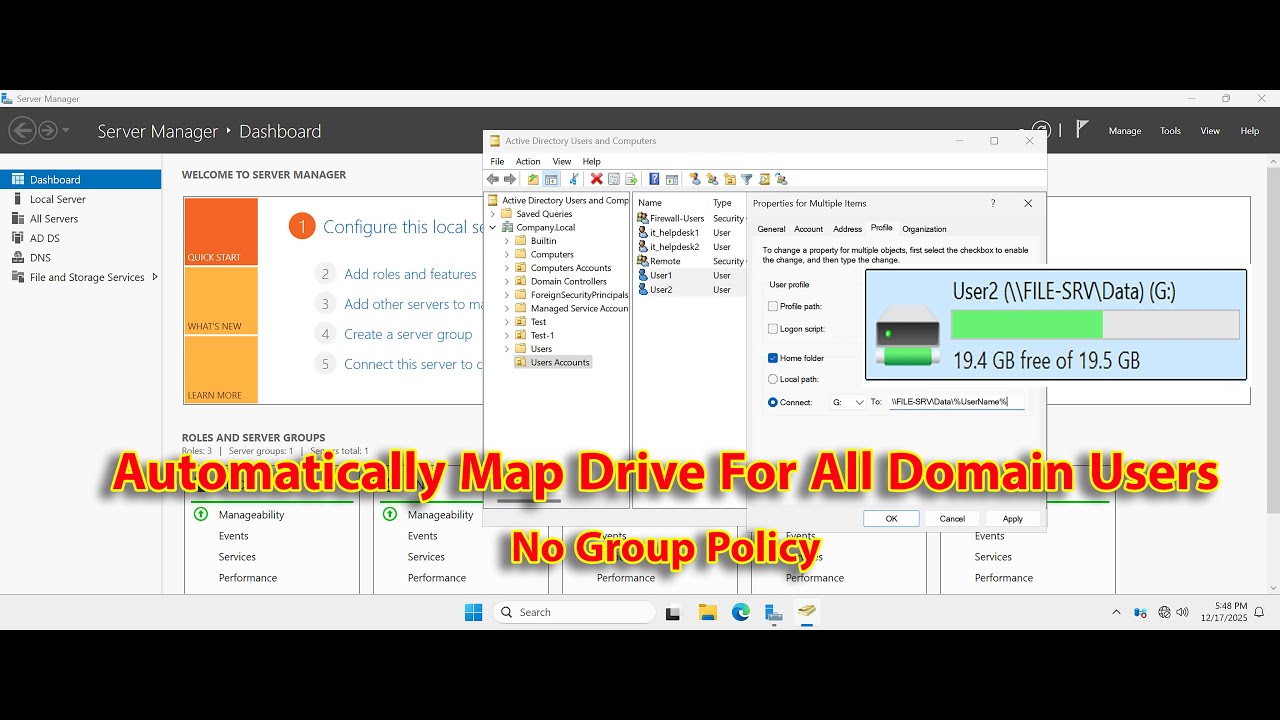Screen dimensions: 1280x720
Task: Click Server Manager back navigation arrow
Action: tap(22, 130)
